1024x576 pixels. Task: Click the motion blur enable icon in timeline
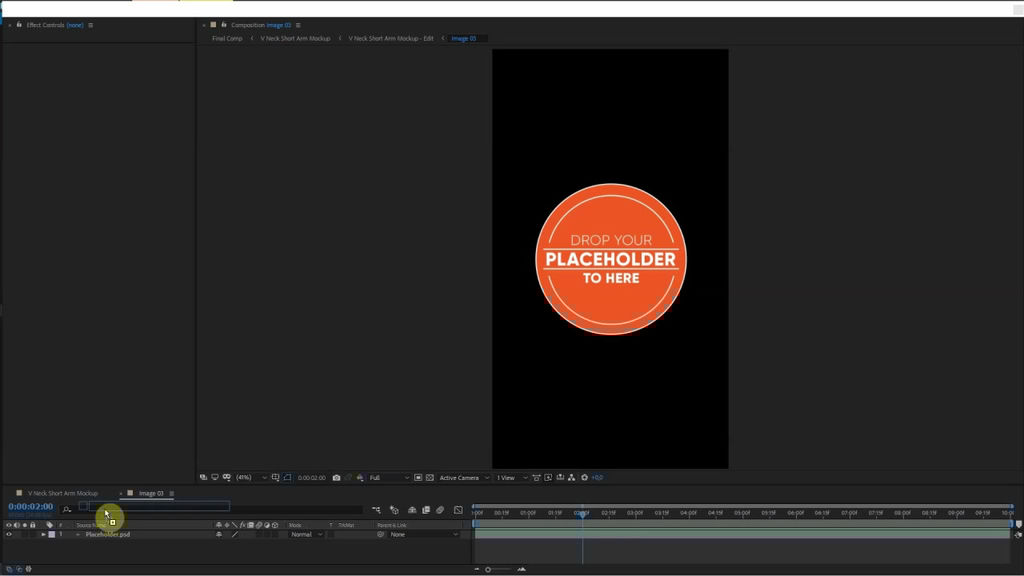(x=440, y=510)
